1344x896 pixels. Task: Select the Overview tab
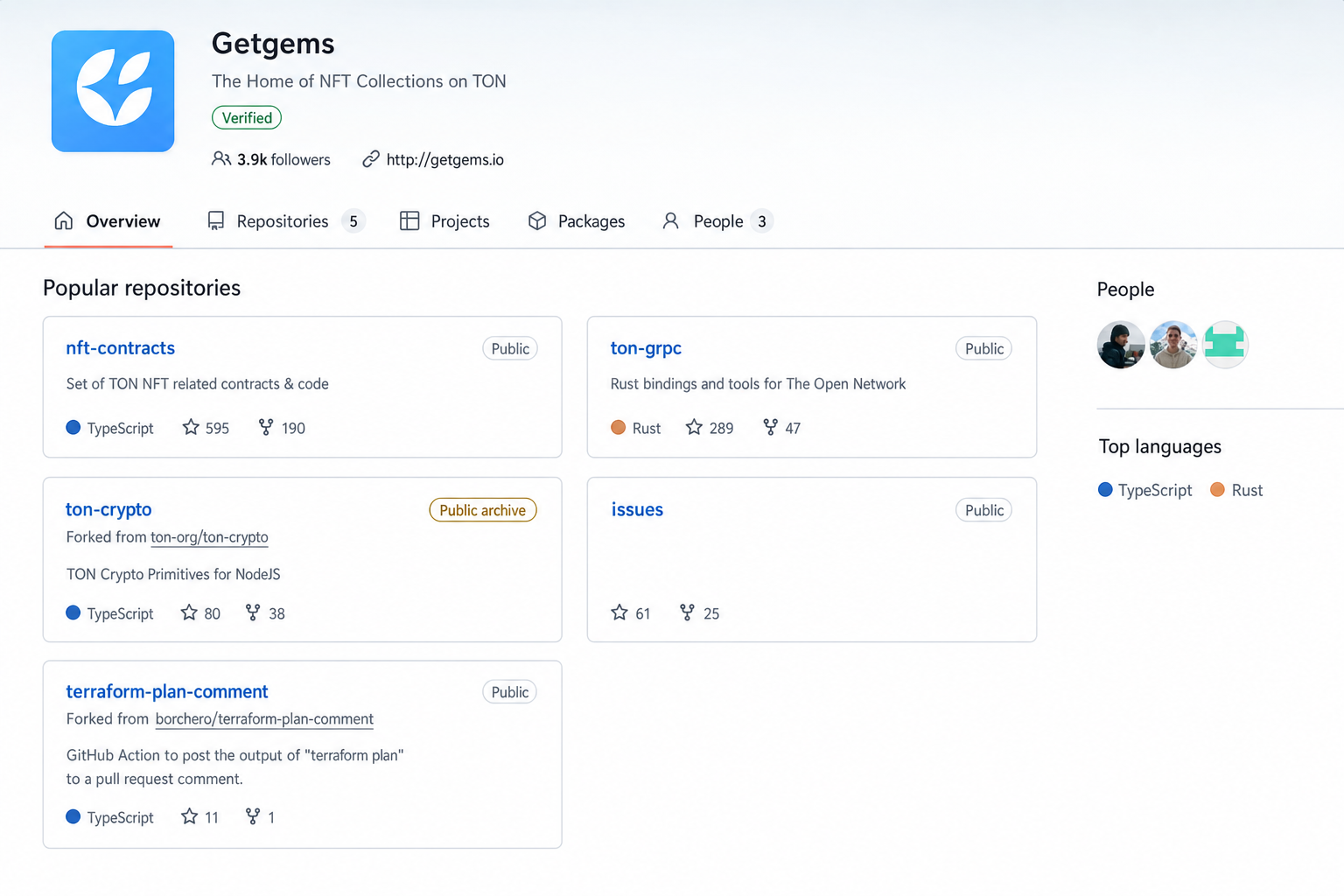[108, 221]
